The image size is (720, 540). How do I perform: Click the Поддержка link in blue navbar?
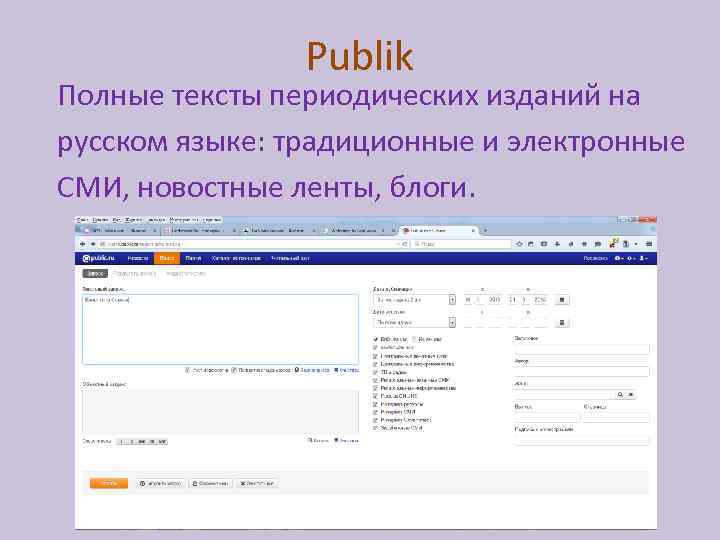pyautogui.click(x=596, y=259)
